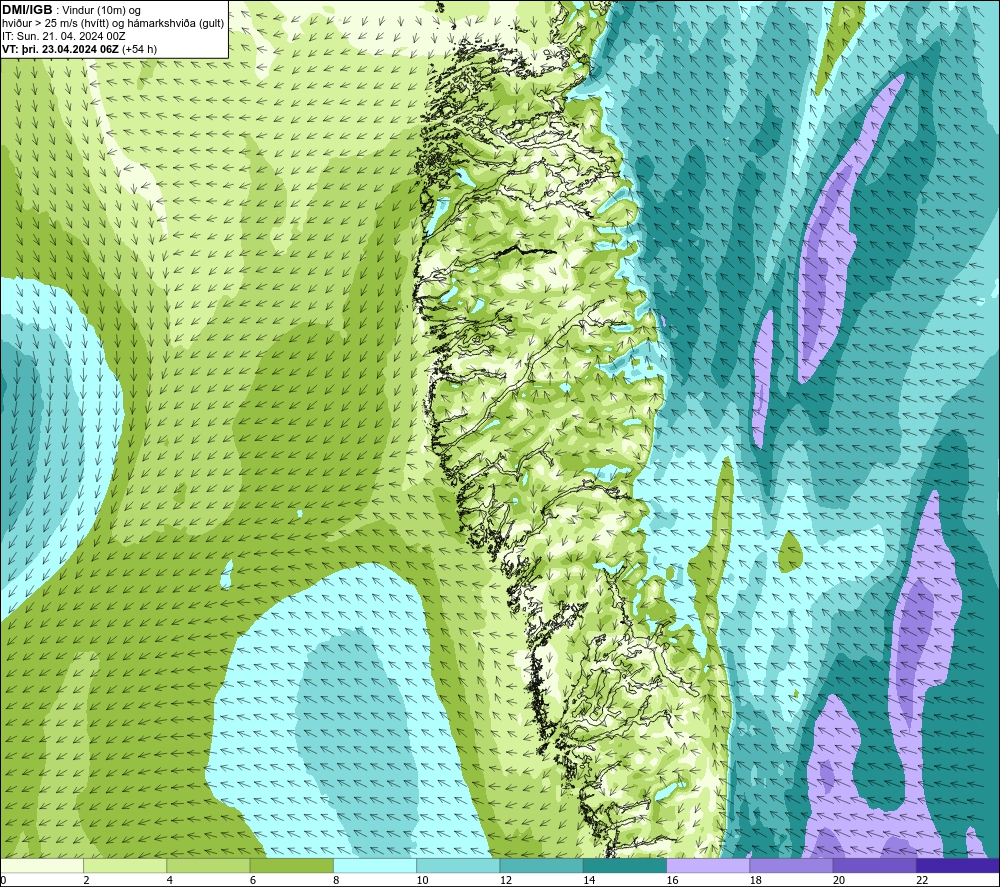This screenshot has width=1000, height=887.
Task: Click the 20–22 m/s violet swatch
Action: tap(875, 865)
